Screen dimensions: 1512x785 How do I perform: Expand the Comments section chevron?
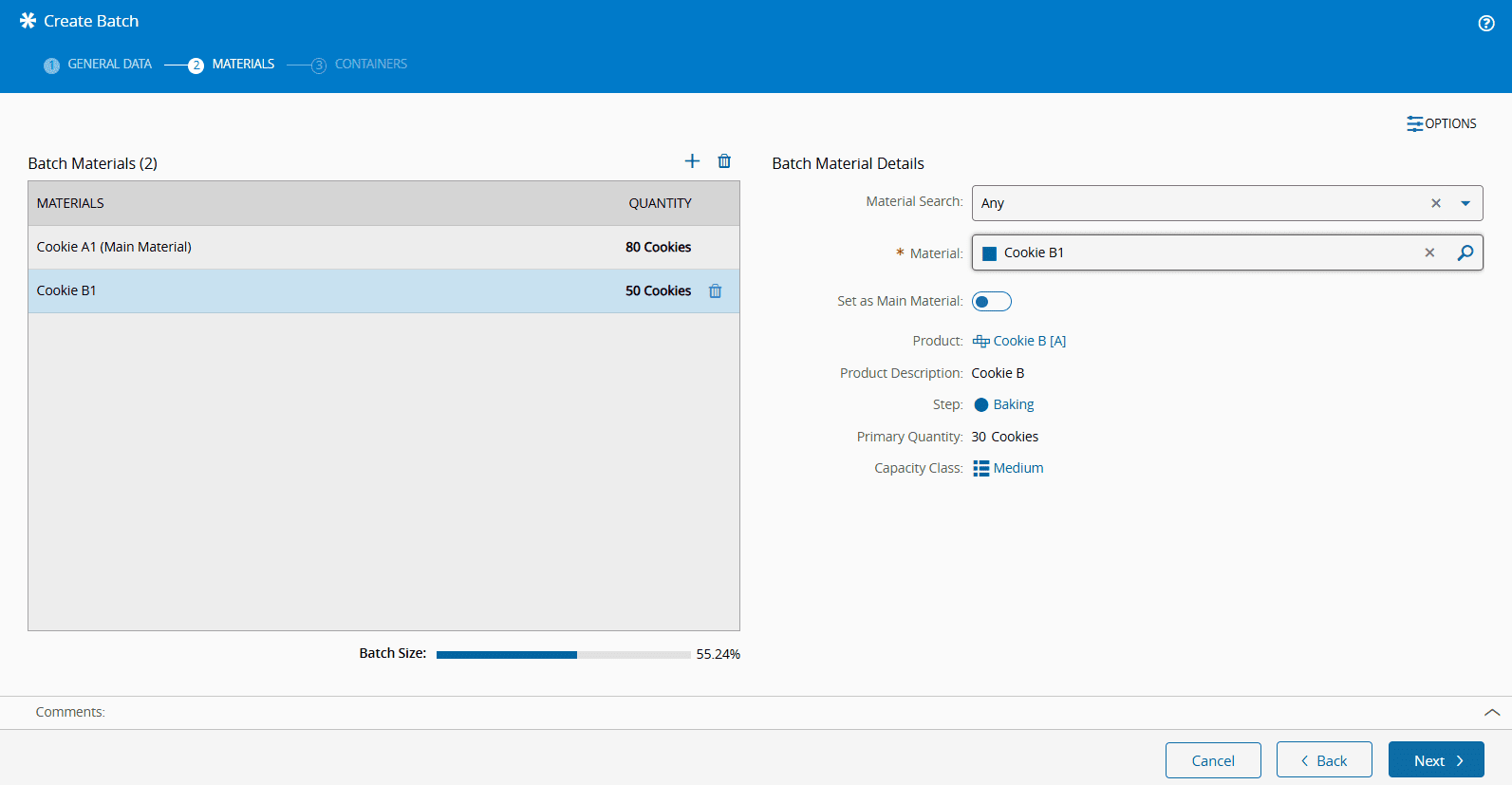click(x=1491, y=712)
